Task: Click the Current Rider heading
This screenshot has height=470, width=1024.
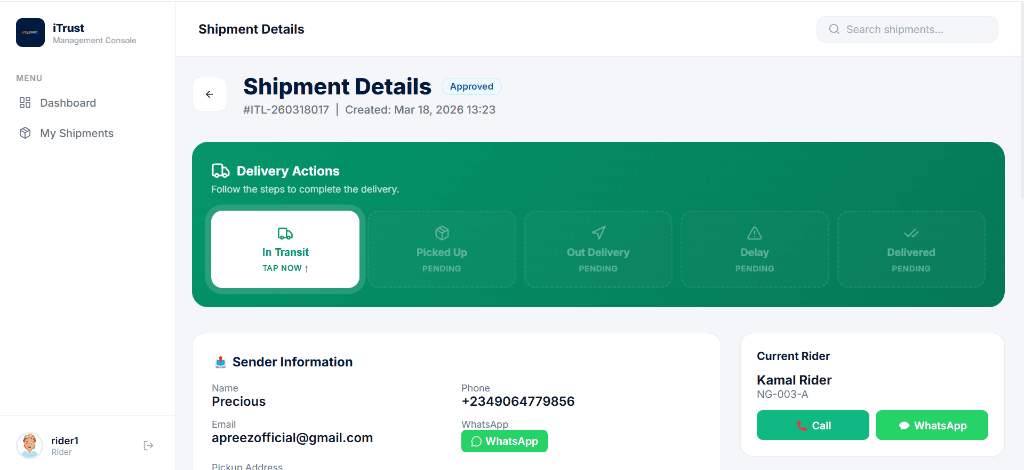Action: pyautogui.click(x=793, y=356)
